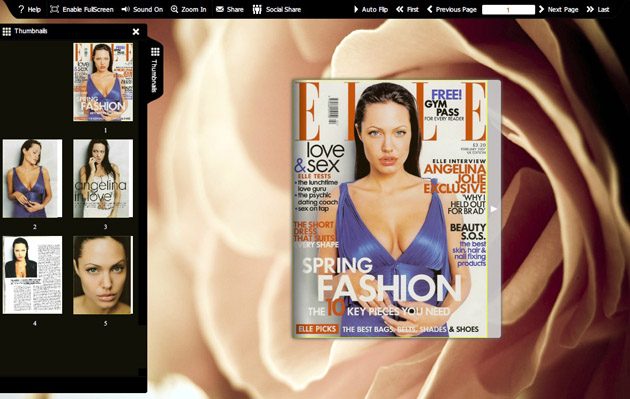Image resolution: width=630 pixels, height=399 pixels.
Task: Click the Thumbnails grid icon in panel header
Action: pos(6,31)
